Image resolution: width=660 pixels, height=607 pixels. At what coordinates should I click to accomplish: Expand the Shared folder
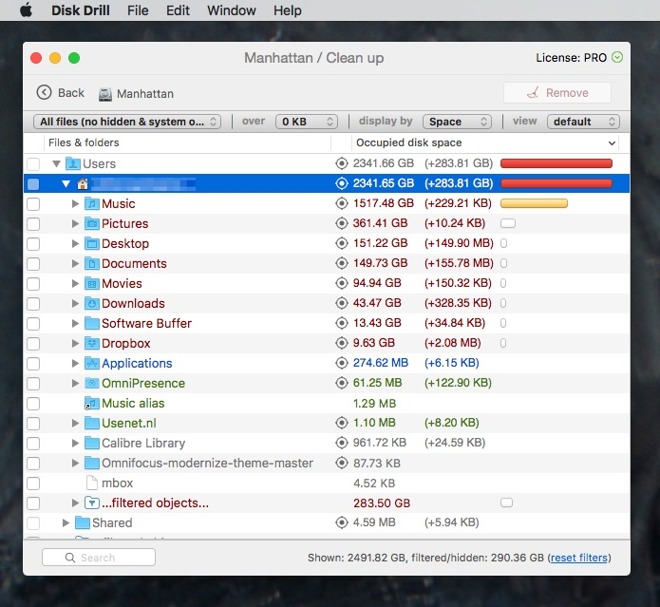[66, 522]
